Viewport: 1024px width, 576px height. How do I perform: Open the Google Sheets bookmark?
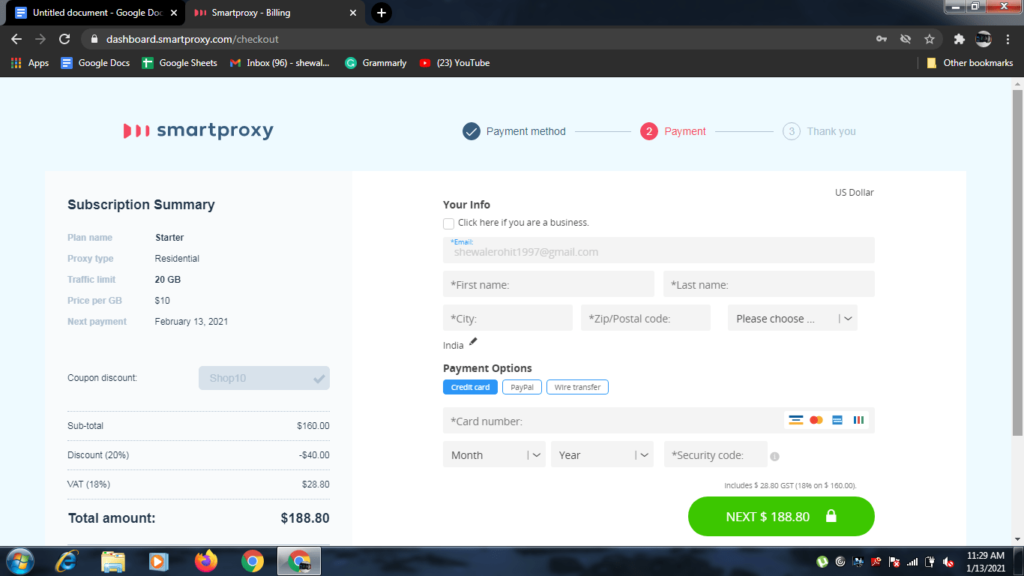(x=180, y=63)
